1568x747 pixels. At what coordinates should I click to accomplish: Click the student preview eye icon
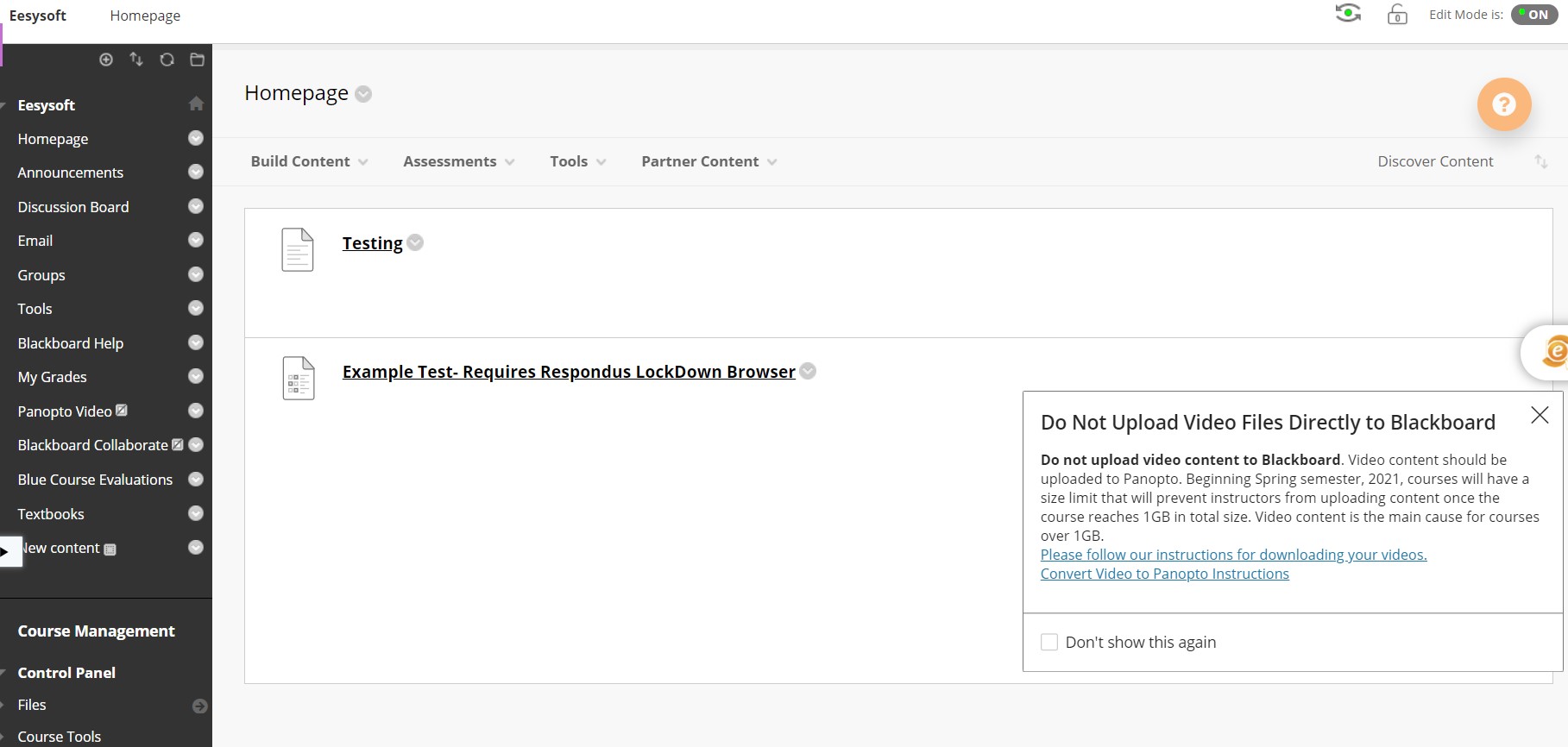pos(1348,14)
